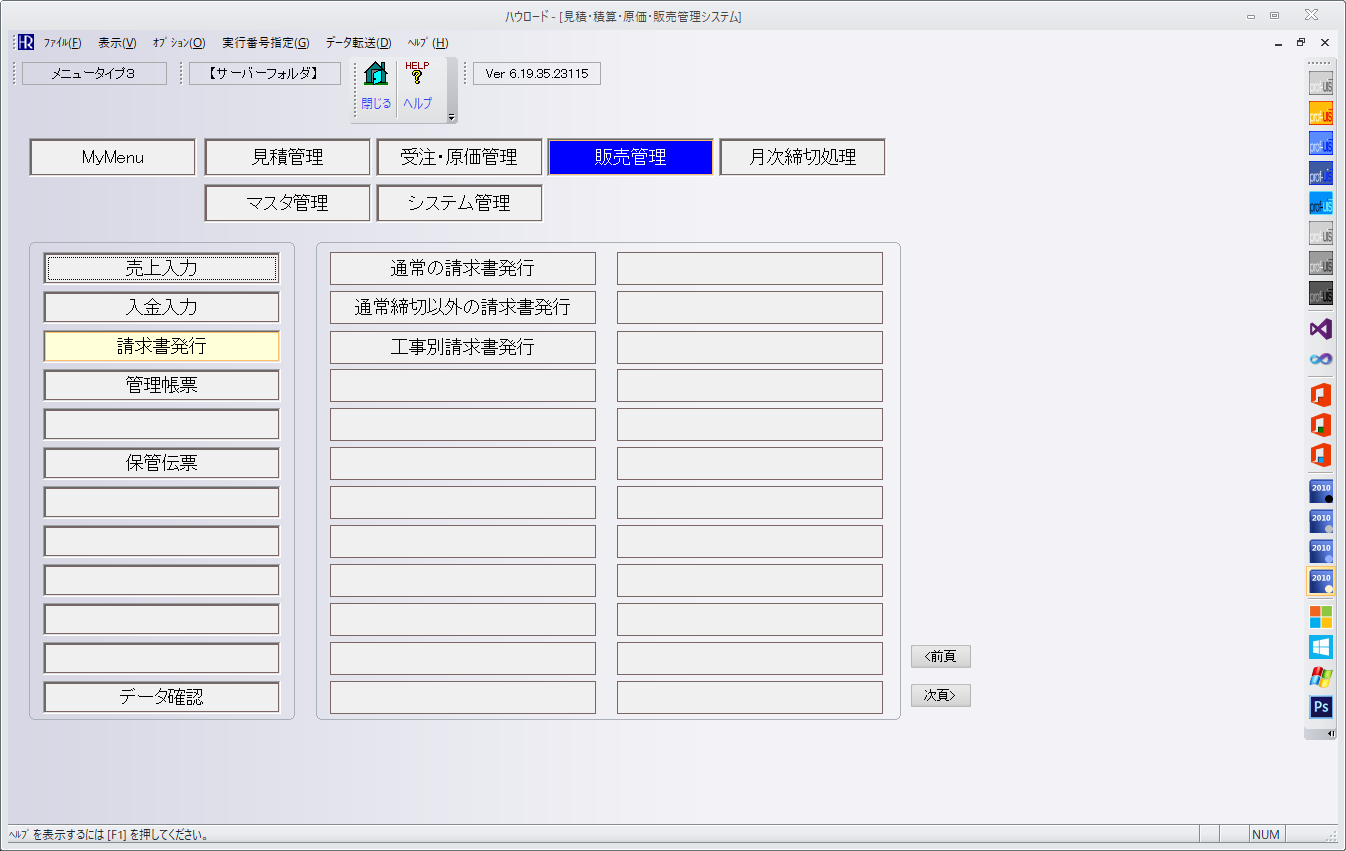Image resolution: width=1346 pixels, height=851 pixels.
Task: Click the 通常の請求書発行 button
Action: pos(462,268)
